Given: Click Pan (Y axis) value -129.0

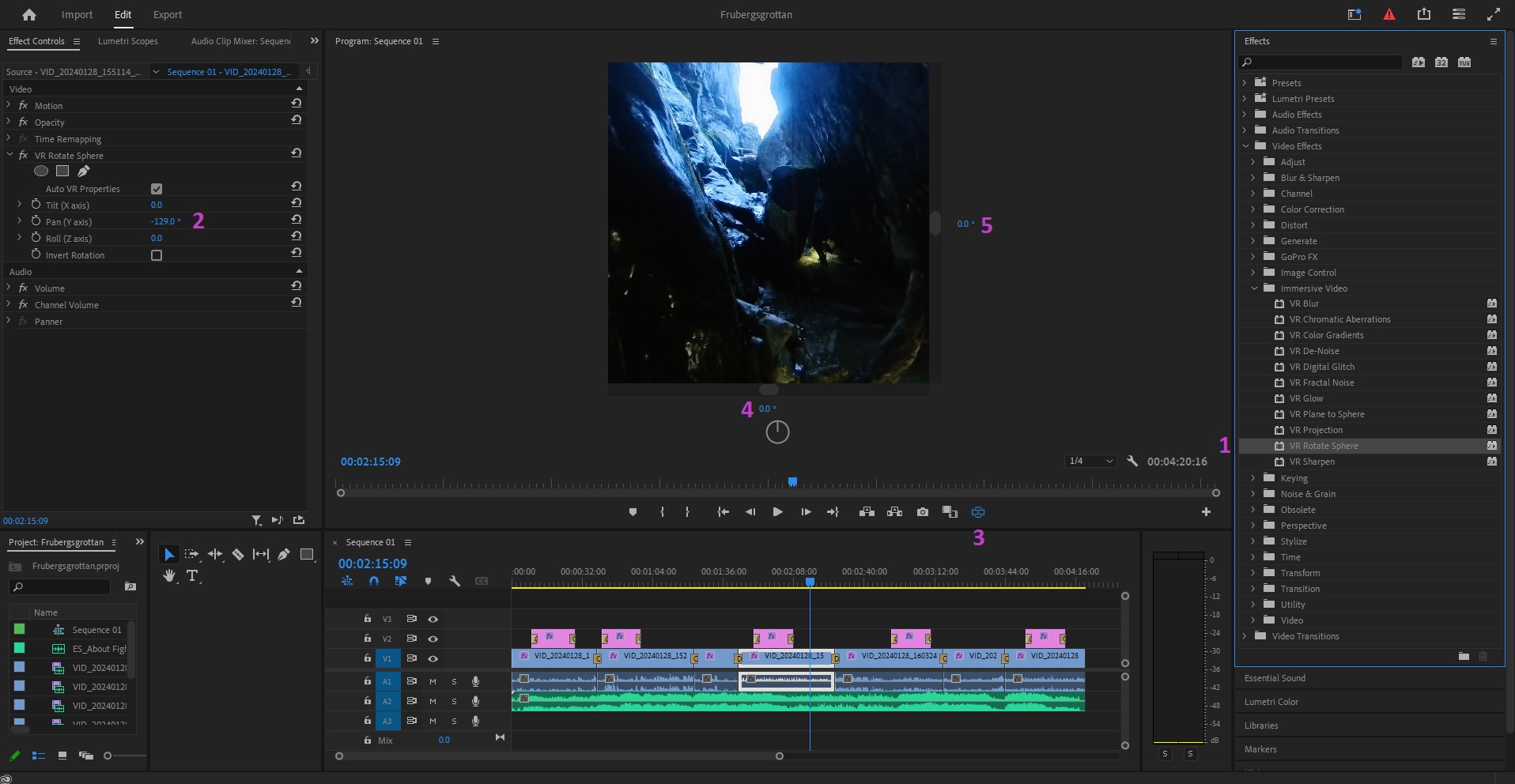Looking at the screenshot, I should (164, 221).
